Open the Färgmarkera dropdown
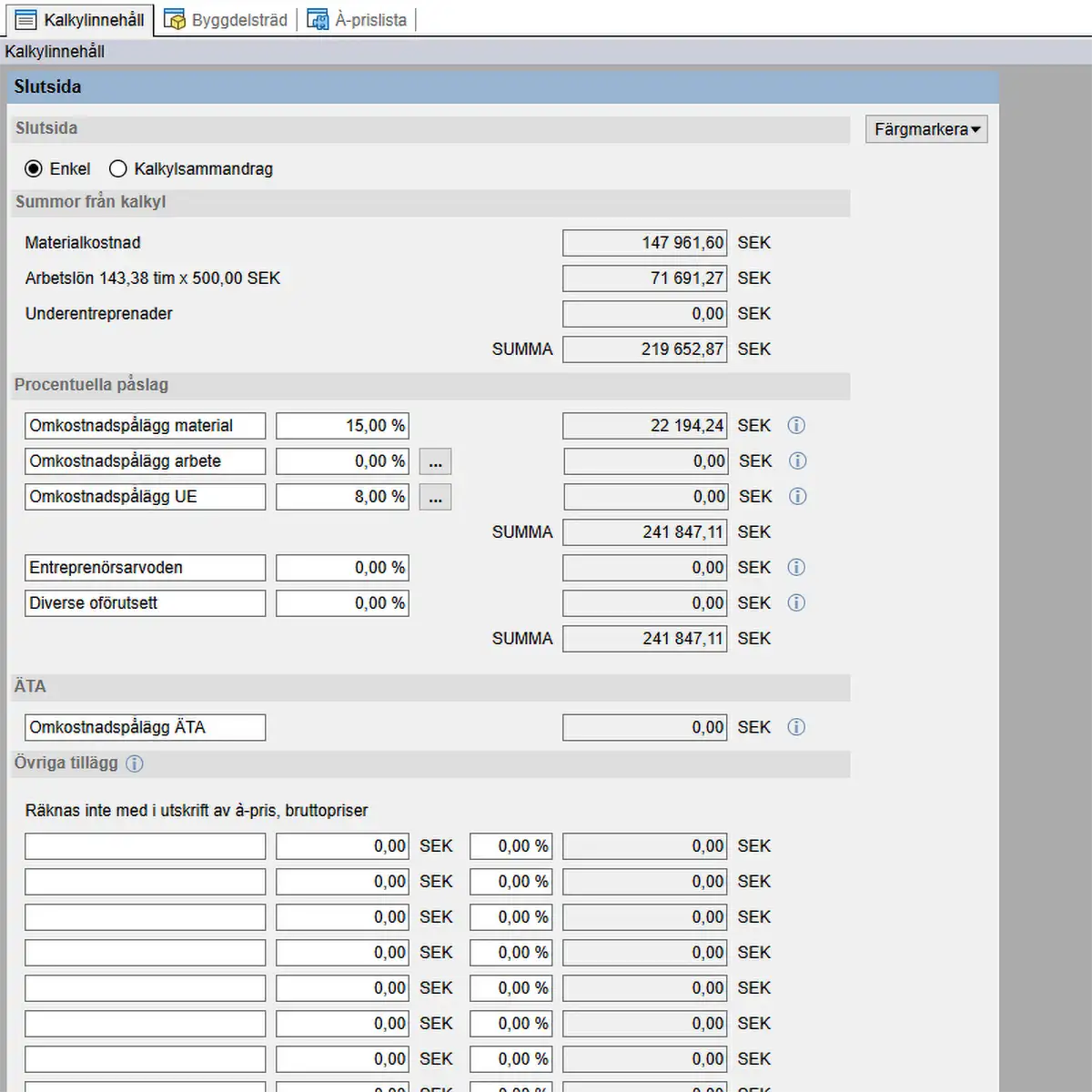The height and width of the screenshot is (1092, 1092). pos(926,130)
